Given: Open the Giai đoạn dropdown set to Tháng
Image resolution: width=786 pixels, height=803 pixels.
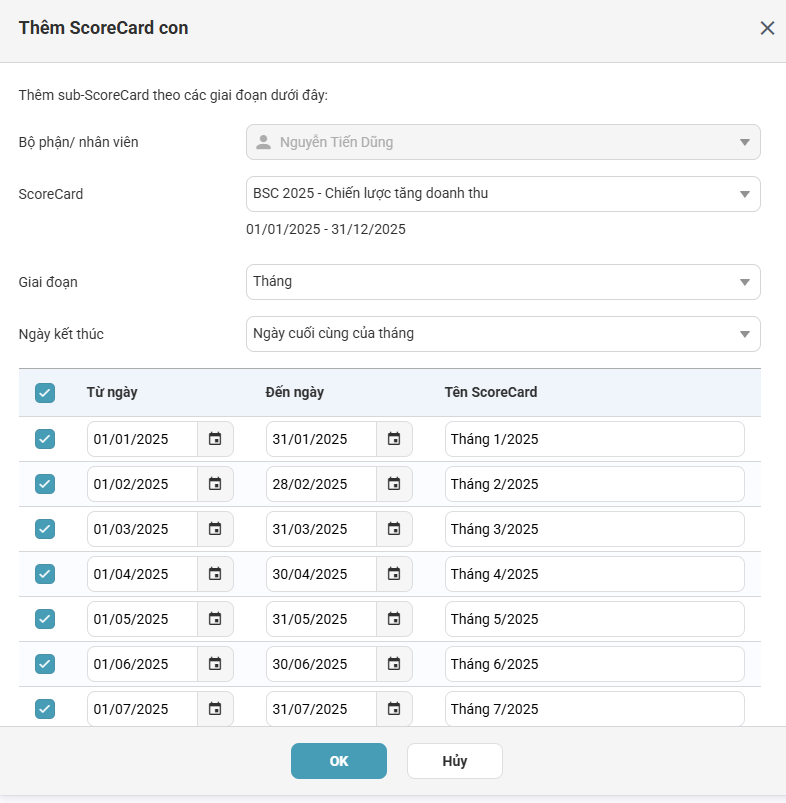Looking at the screenshot, I should [503, 282].
